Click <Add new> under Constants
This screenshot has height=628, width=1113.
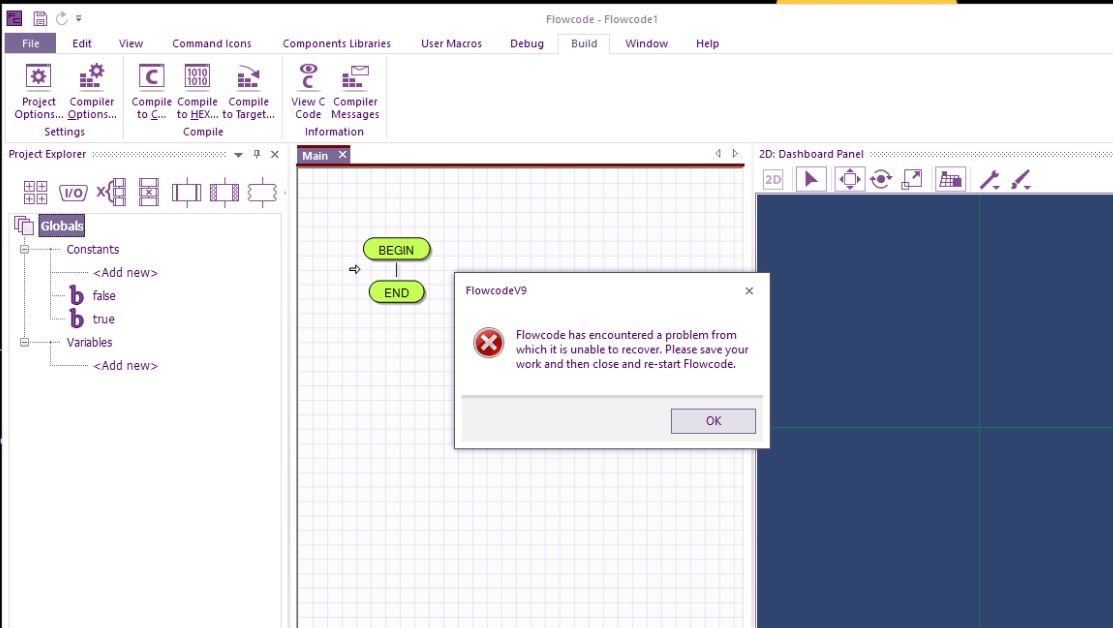[x=126, y=272]
